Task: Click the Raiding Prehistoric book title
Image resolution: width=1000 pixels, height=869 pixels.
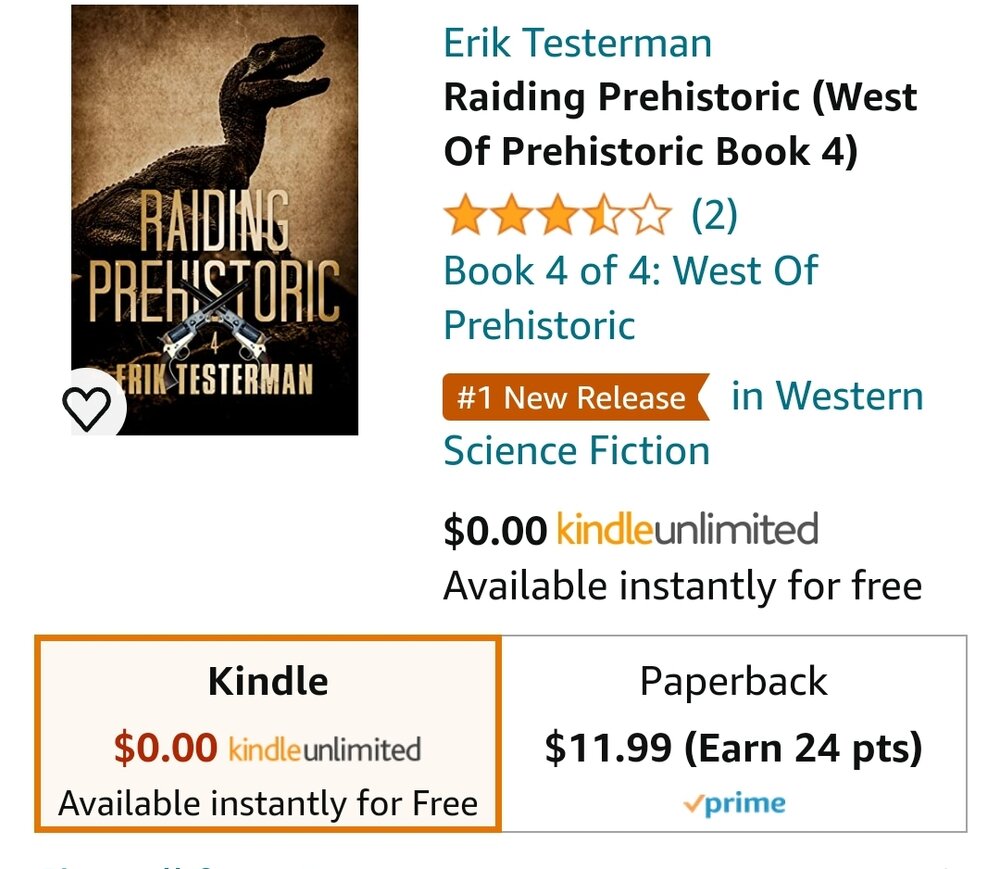Action: [x=680, y=123]
